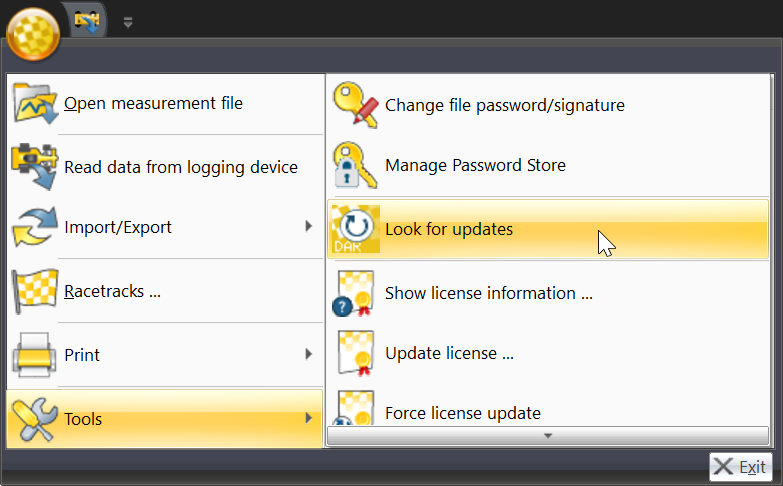Click the race car logging device icon
The height and width of the screenshot is (486, 783).
pos(34,166)
